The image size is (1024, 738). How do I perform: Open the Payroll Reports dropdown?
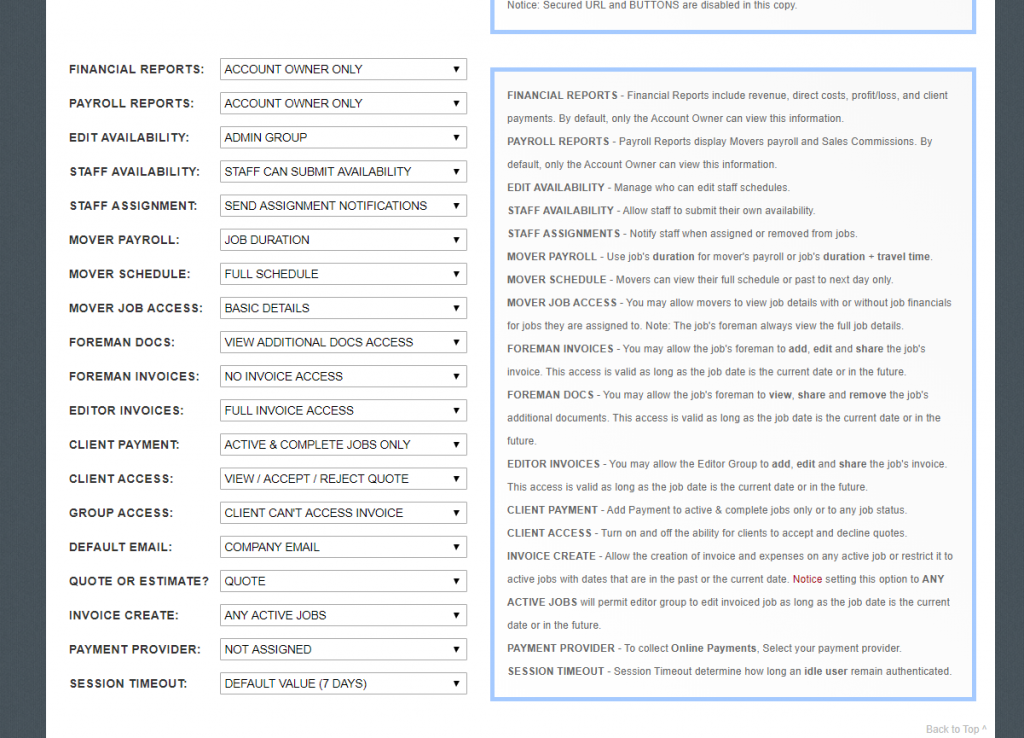coord(343,103)
